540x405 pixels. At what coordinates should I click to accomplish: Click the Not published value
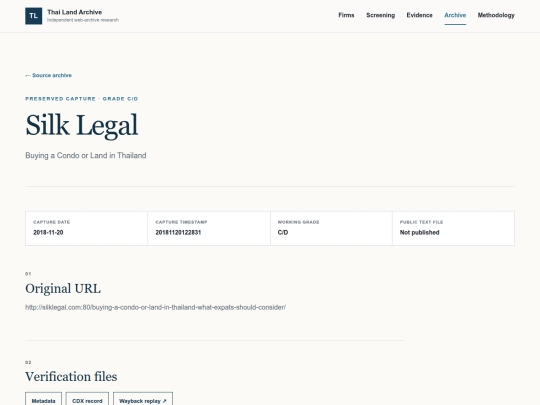[x=419, y=232]
